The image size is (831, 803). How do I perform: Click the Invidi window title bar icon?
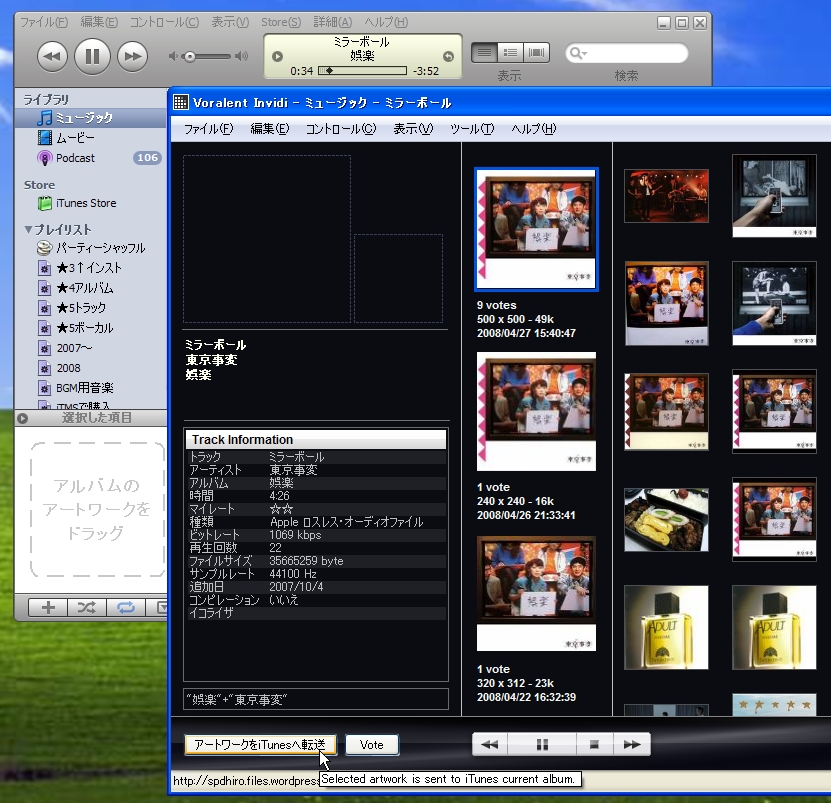click(x=181, y=102)
